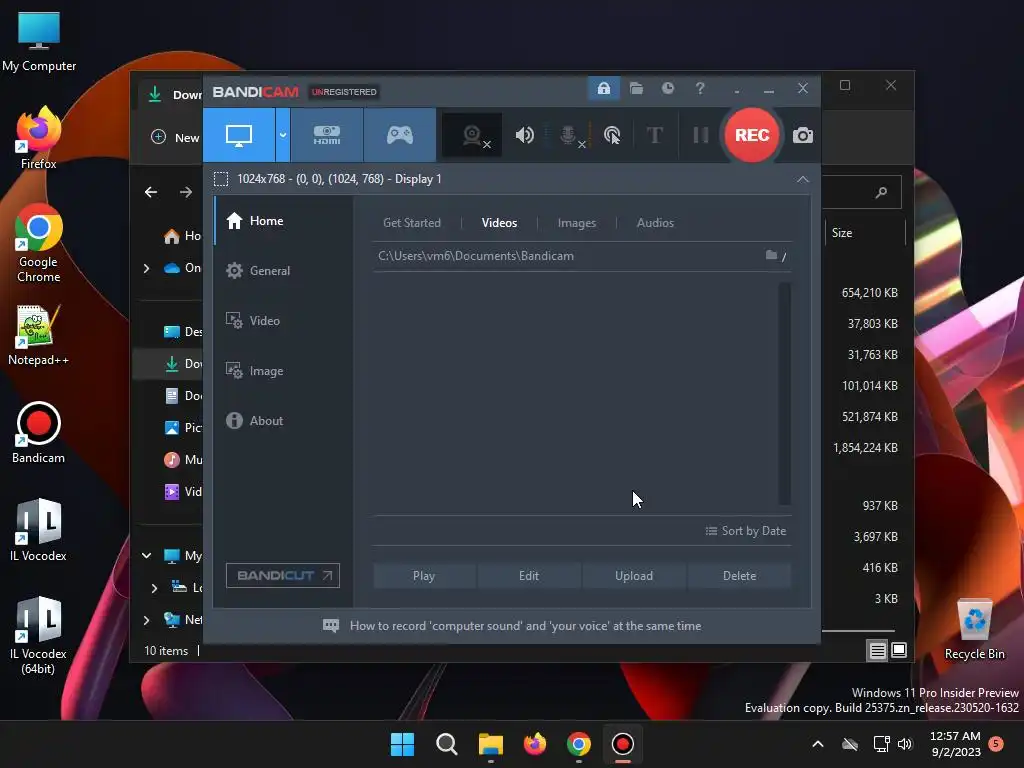This screenshot has width=1024, height=768.
Task: Open Notepad++ desktop shortcut
Action: 39,335
